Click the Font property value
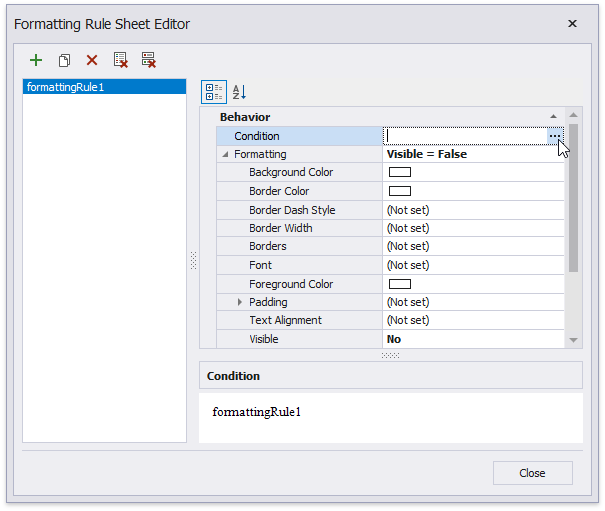 pos(470,265)
